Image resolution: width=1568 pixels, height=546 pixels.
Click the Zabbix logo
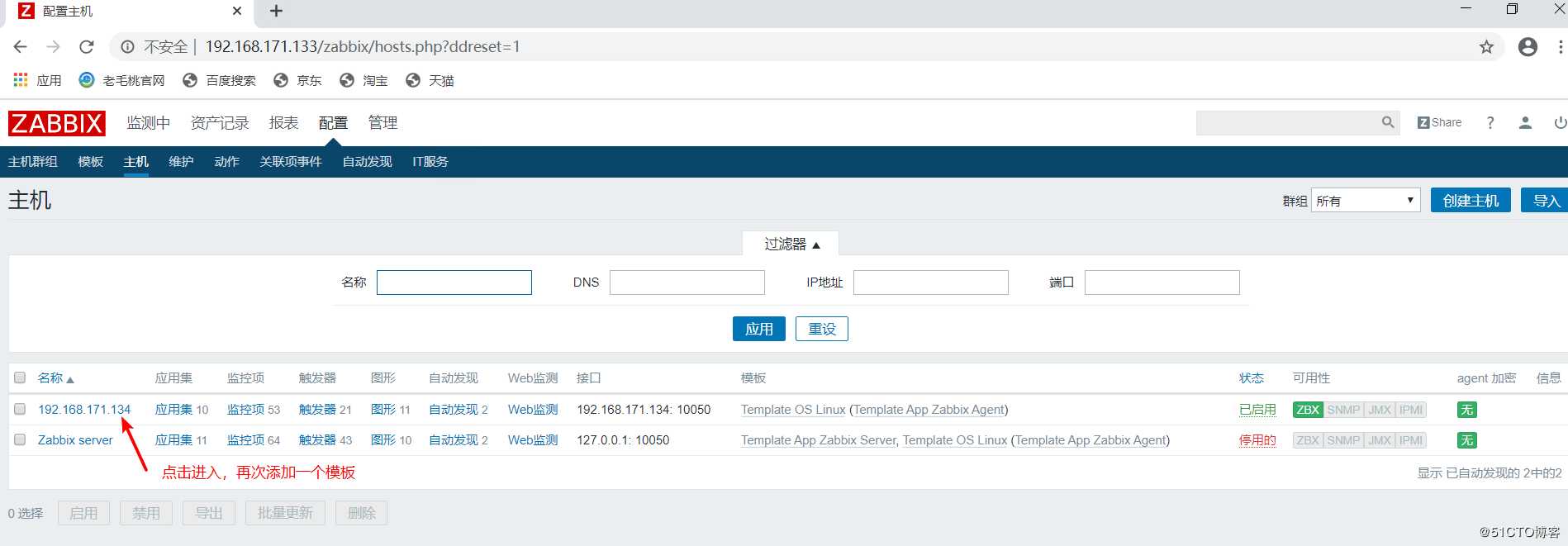(x=57, y=123)
